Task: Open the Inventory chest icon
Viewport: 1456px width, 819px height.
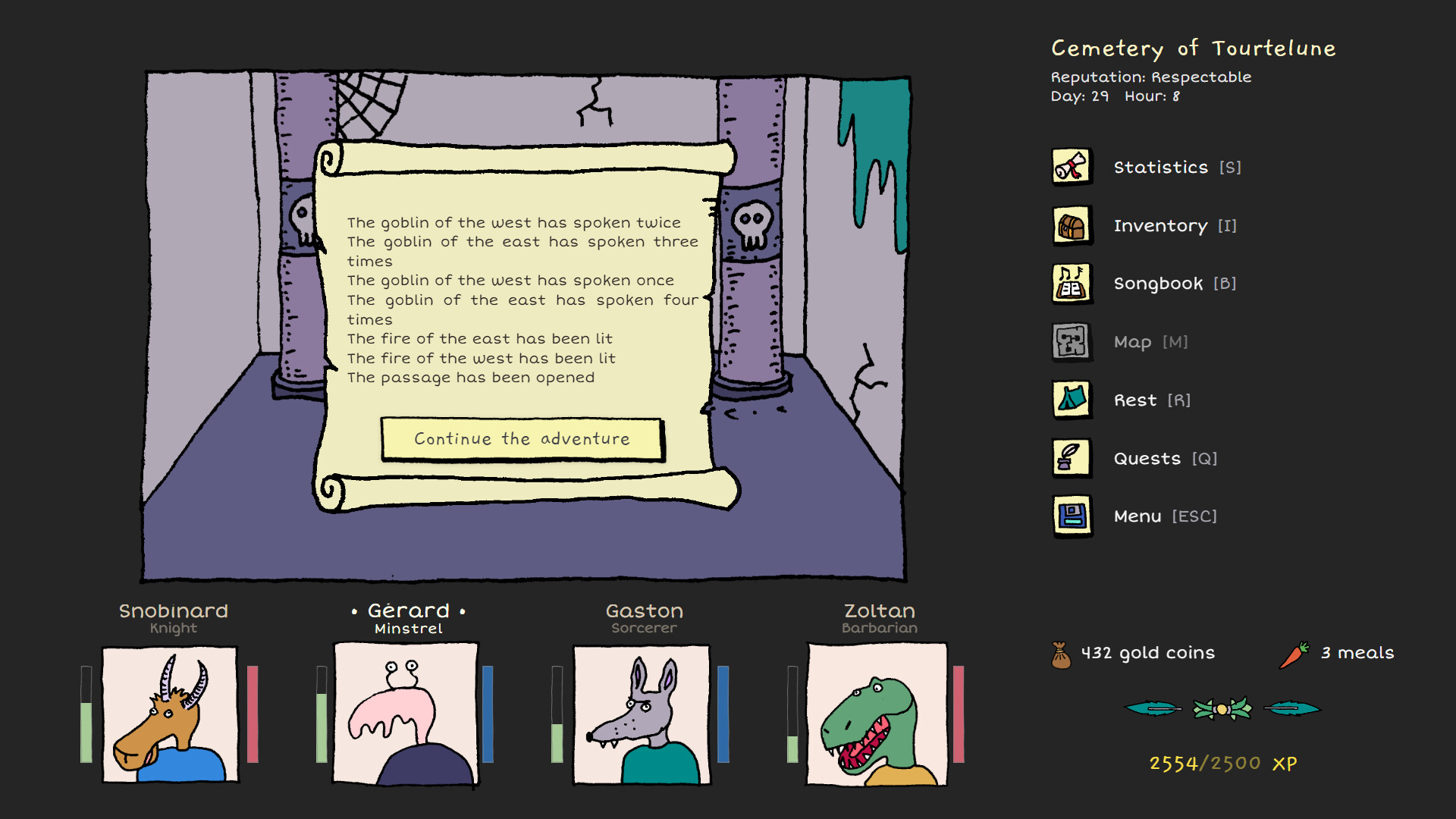Action: click(x=1071, y=225)
